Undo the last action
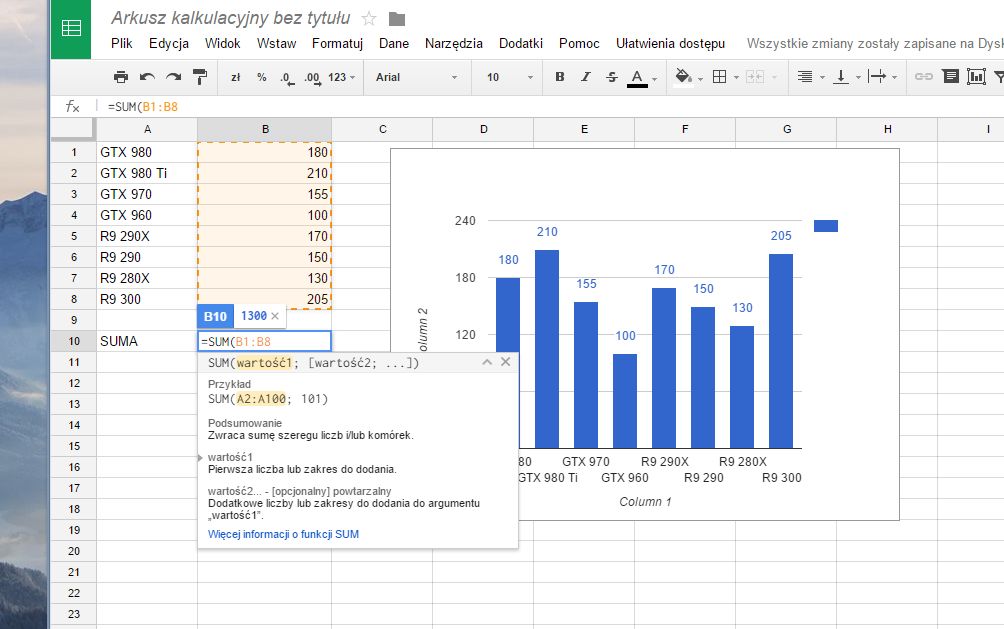Image resolution: width=1004 pixels, height=629 pixels. (x=147, y=77)
